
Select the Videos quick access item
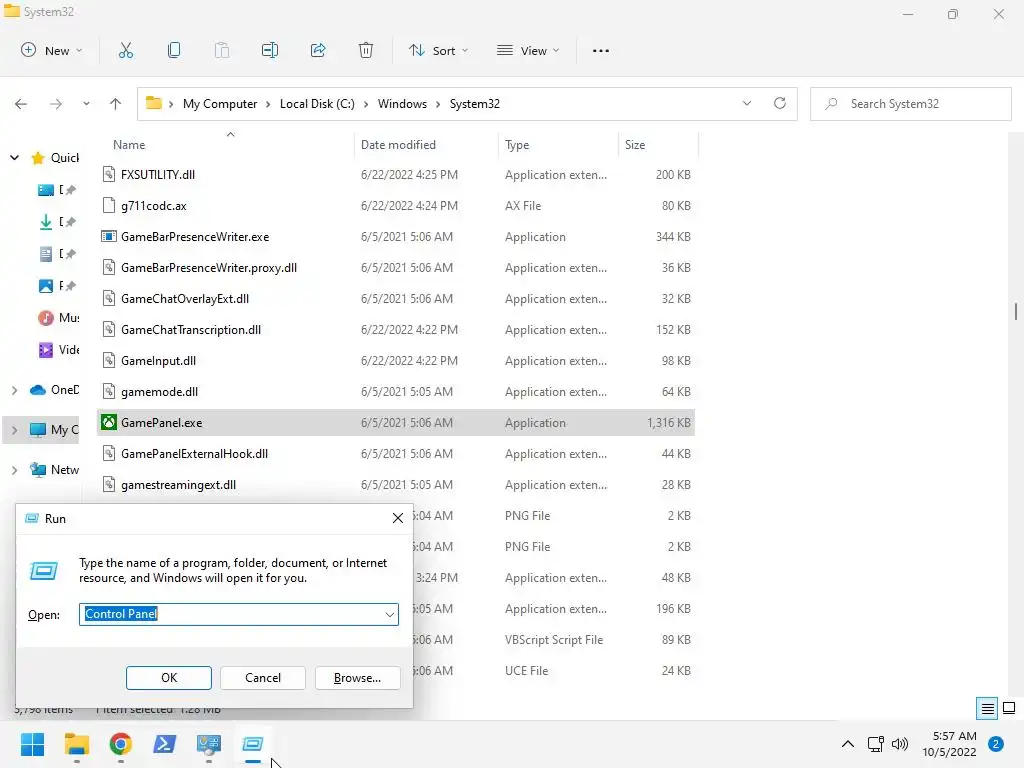59,350
